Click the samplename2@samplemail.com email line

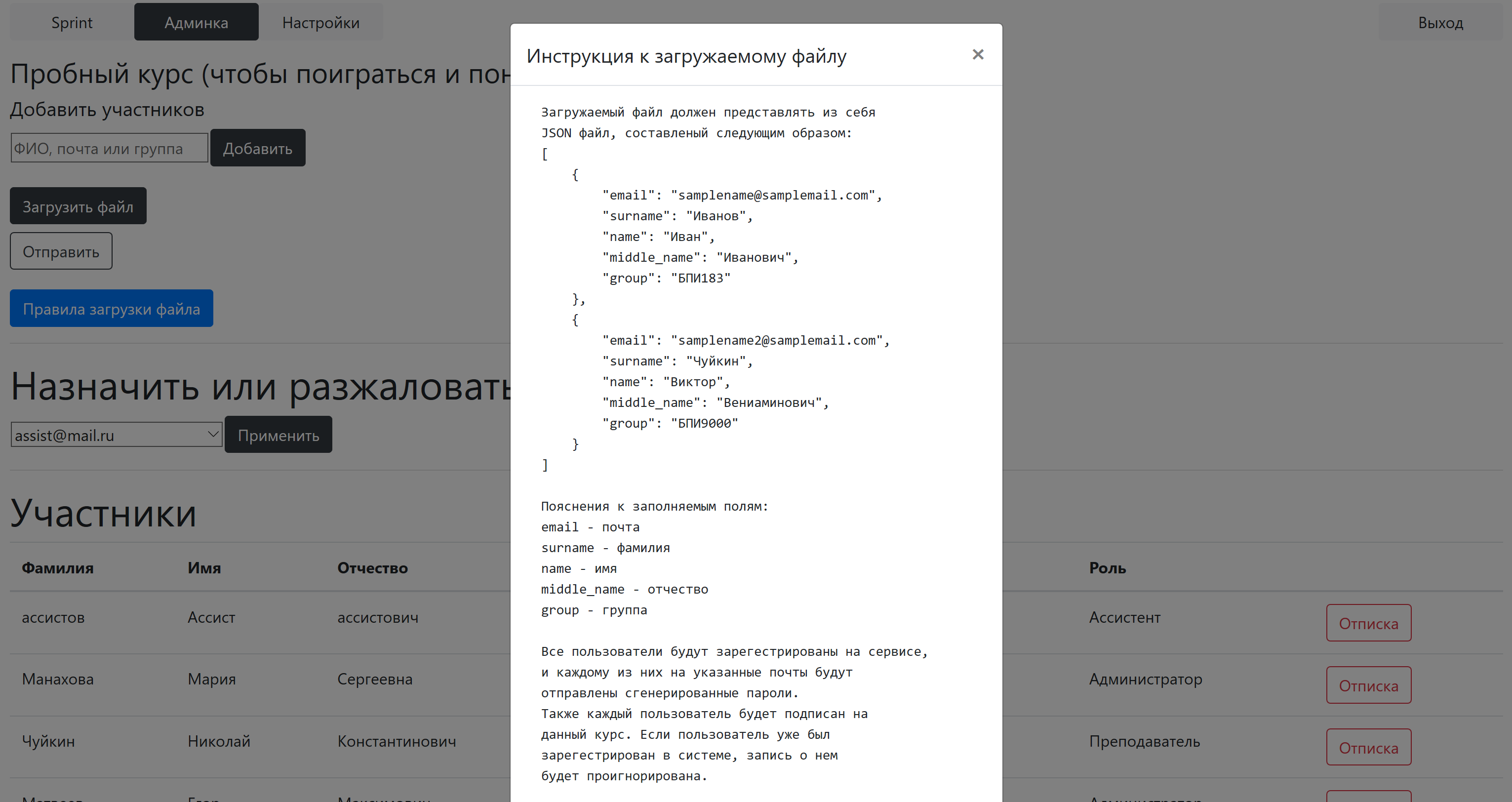746,341
